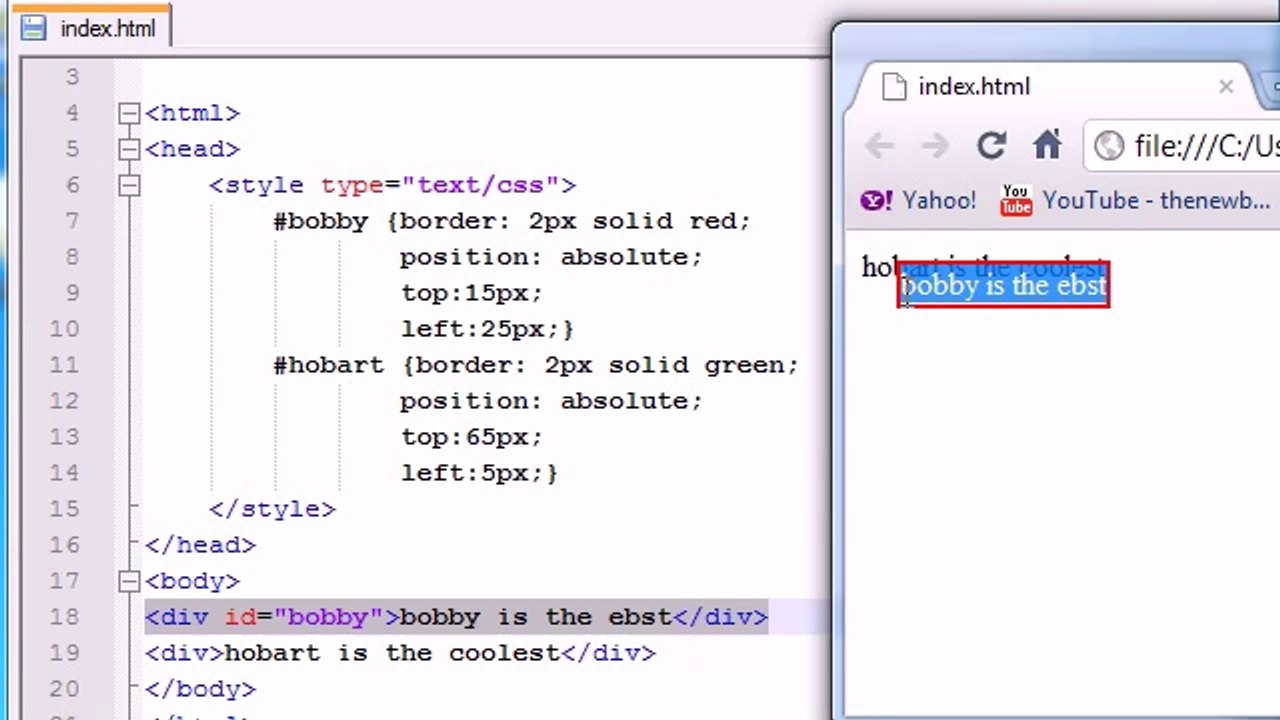Click line number 15 in gutter

point(64,509)
